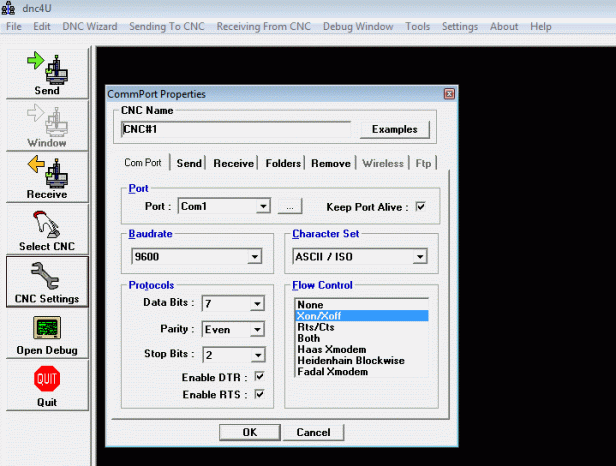Close the CommPort Properties dialog
This screenshot has height=466, width=616.
click(x=449, y=94)
